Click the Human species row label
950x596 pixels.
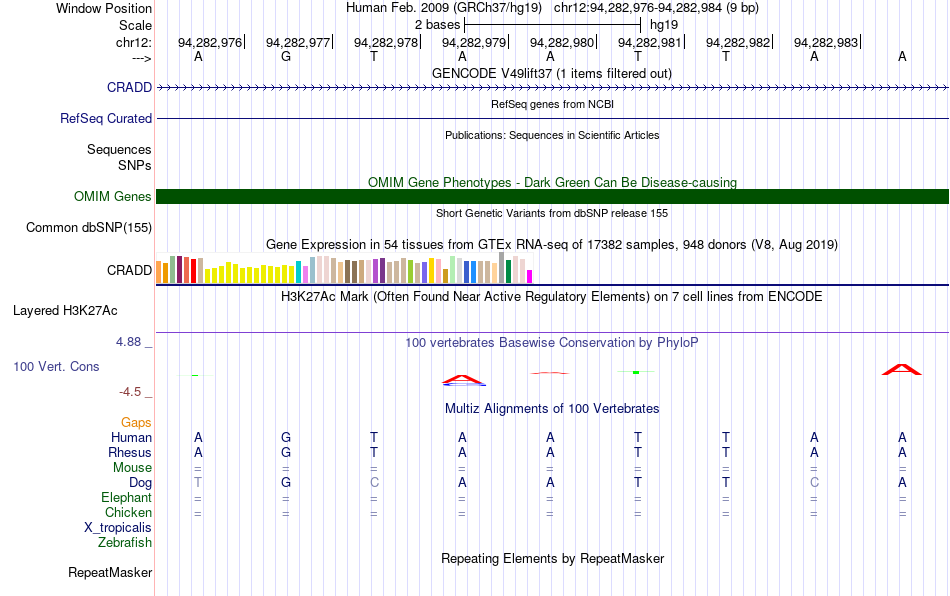click(131, 437)
